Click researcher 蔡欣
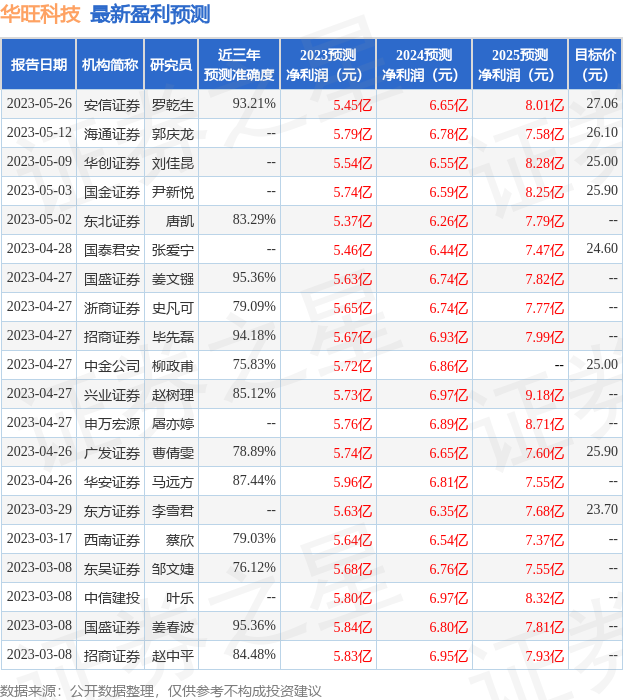This screenshot has height=700, width=623. pos(180,541)
